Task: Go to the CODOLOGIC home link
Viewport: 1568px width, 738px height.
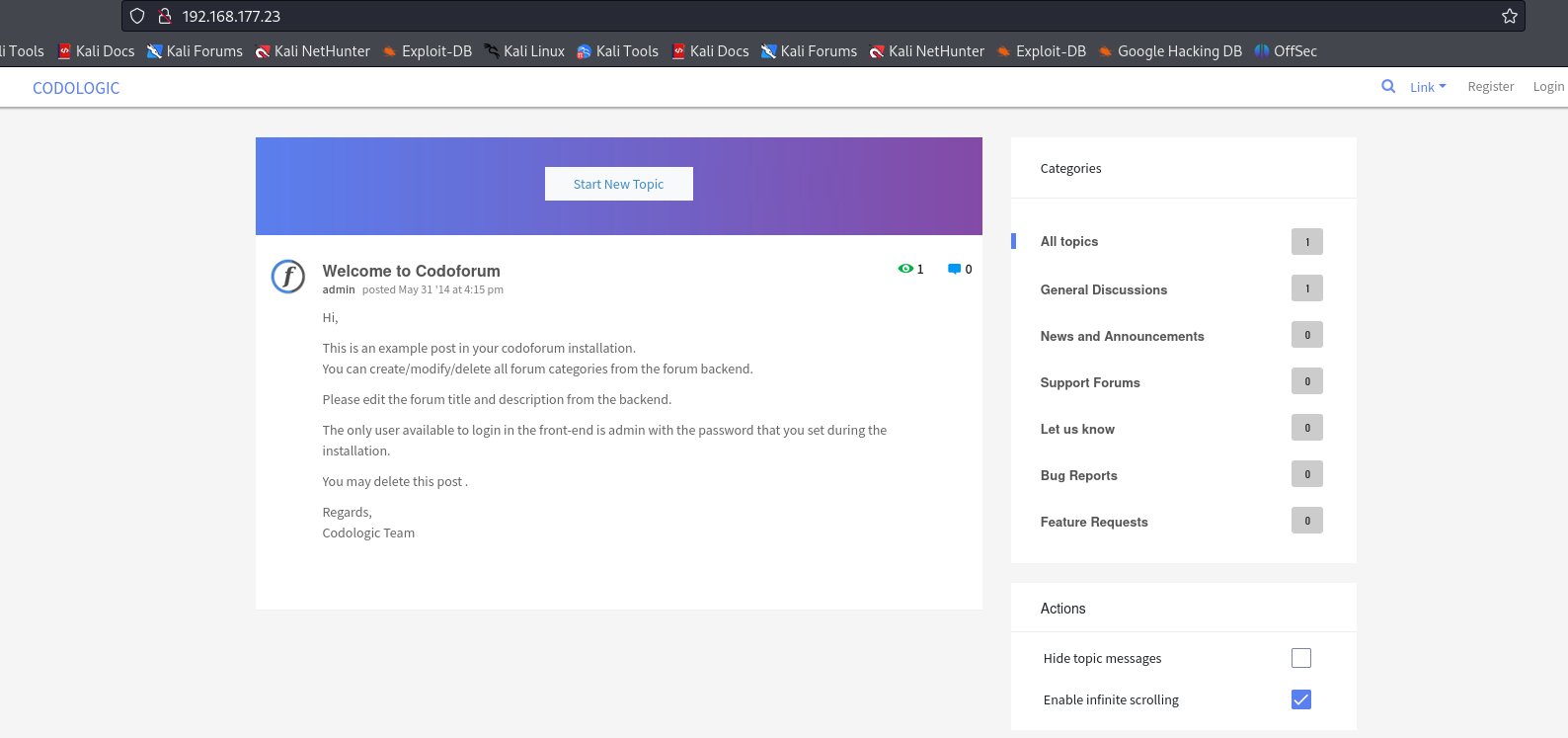Action: [x=76, y=88]
